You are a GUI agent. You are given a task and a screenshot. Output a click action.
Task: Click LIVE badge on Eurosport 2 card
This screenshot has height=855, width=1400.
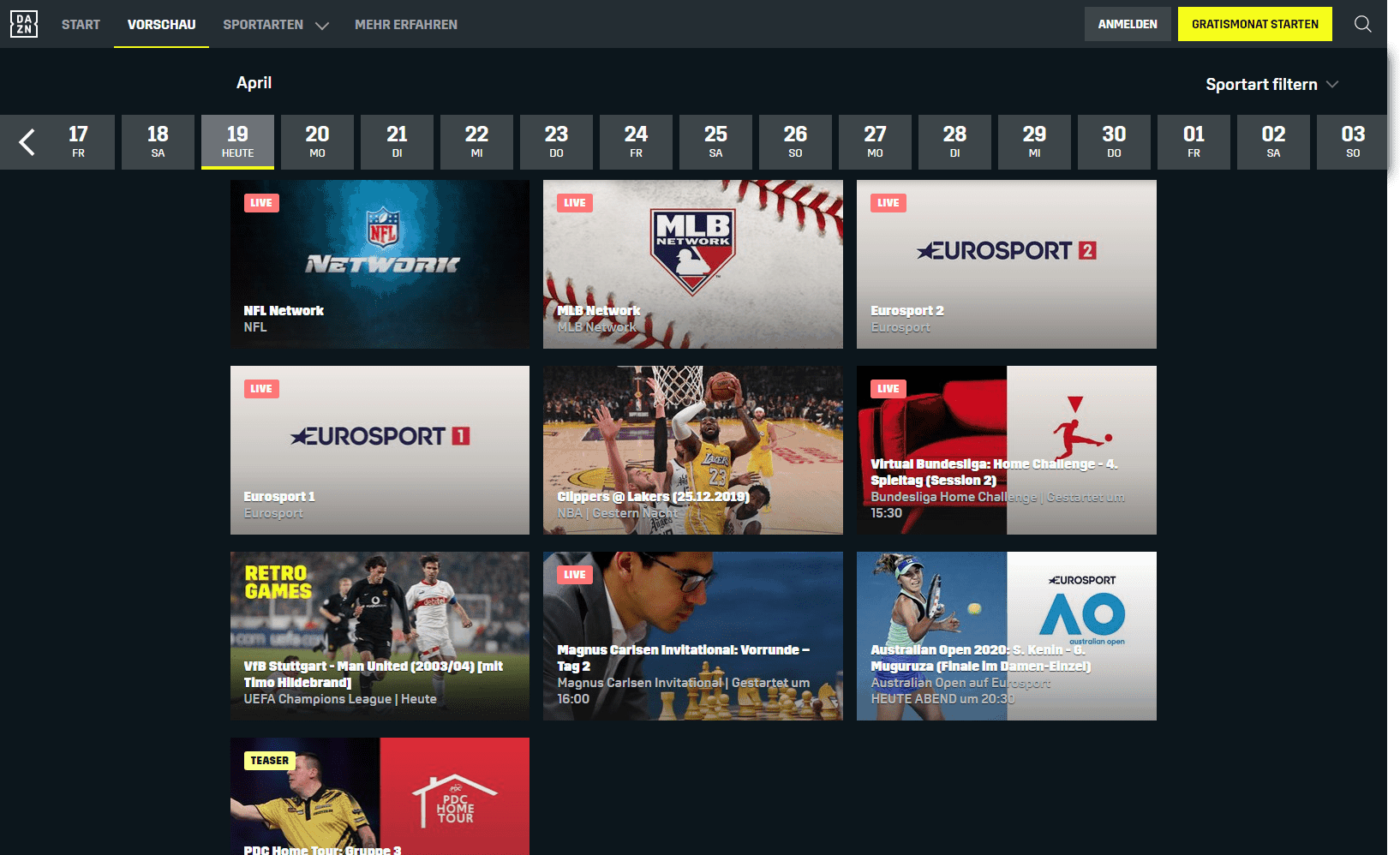888,203
